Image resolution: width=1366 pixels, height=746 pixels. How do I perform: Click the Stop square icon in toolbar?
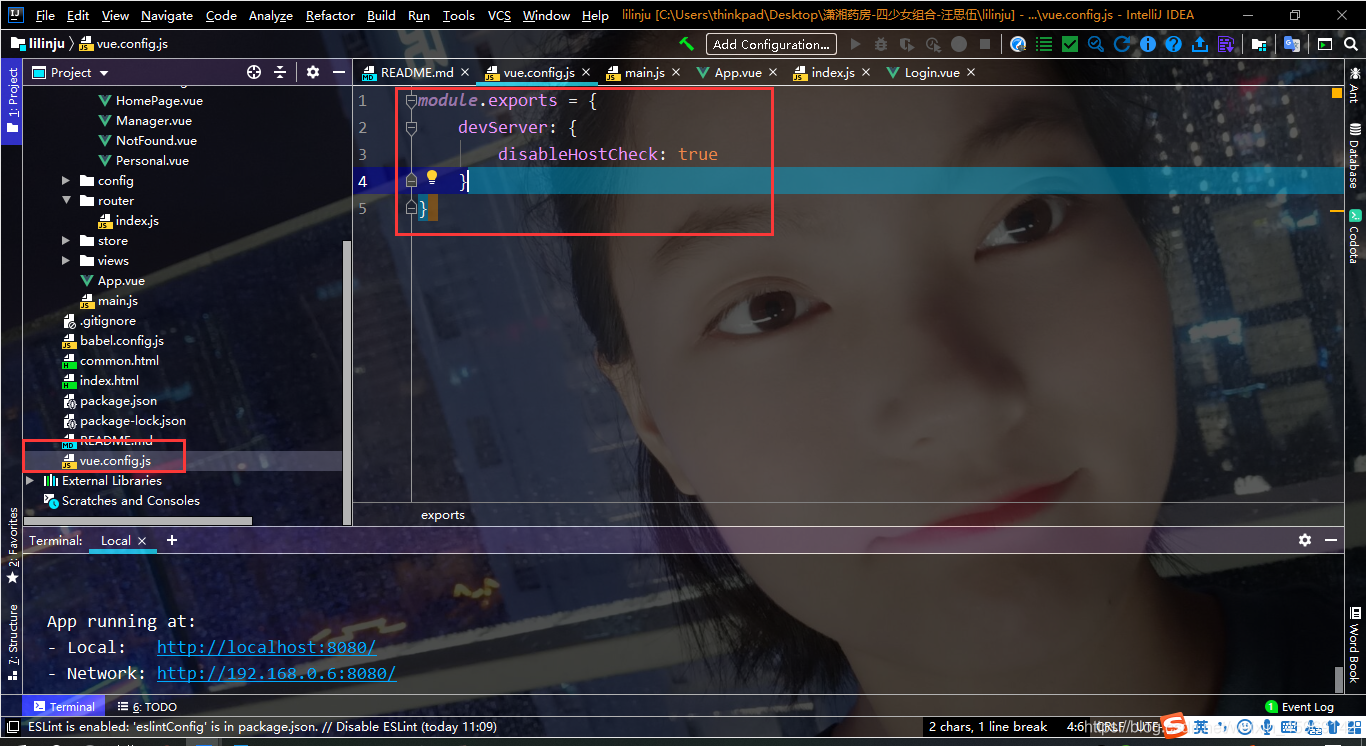[x=985, y=44]
